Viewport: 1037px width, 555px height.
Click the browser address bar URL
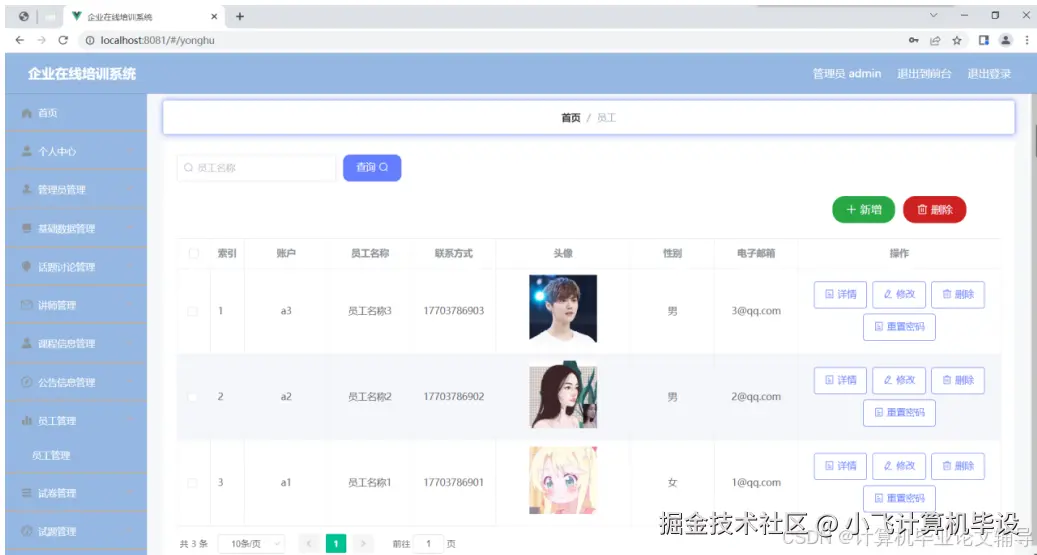tap(157, 40)
